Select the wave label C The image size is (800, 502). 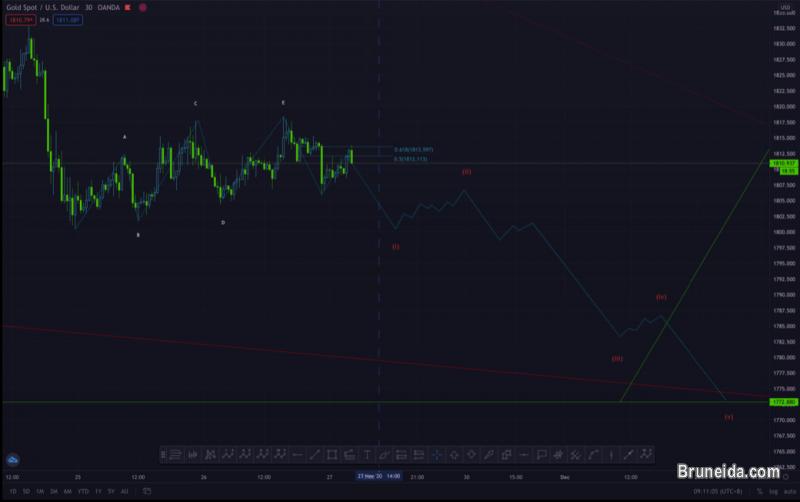(195, 104)
